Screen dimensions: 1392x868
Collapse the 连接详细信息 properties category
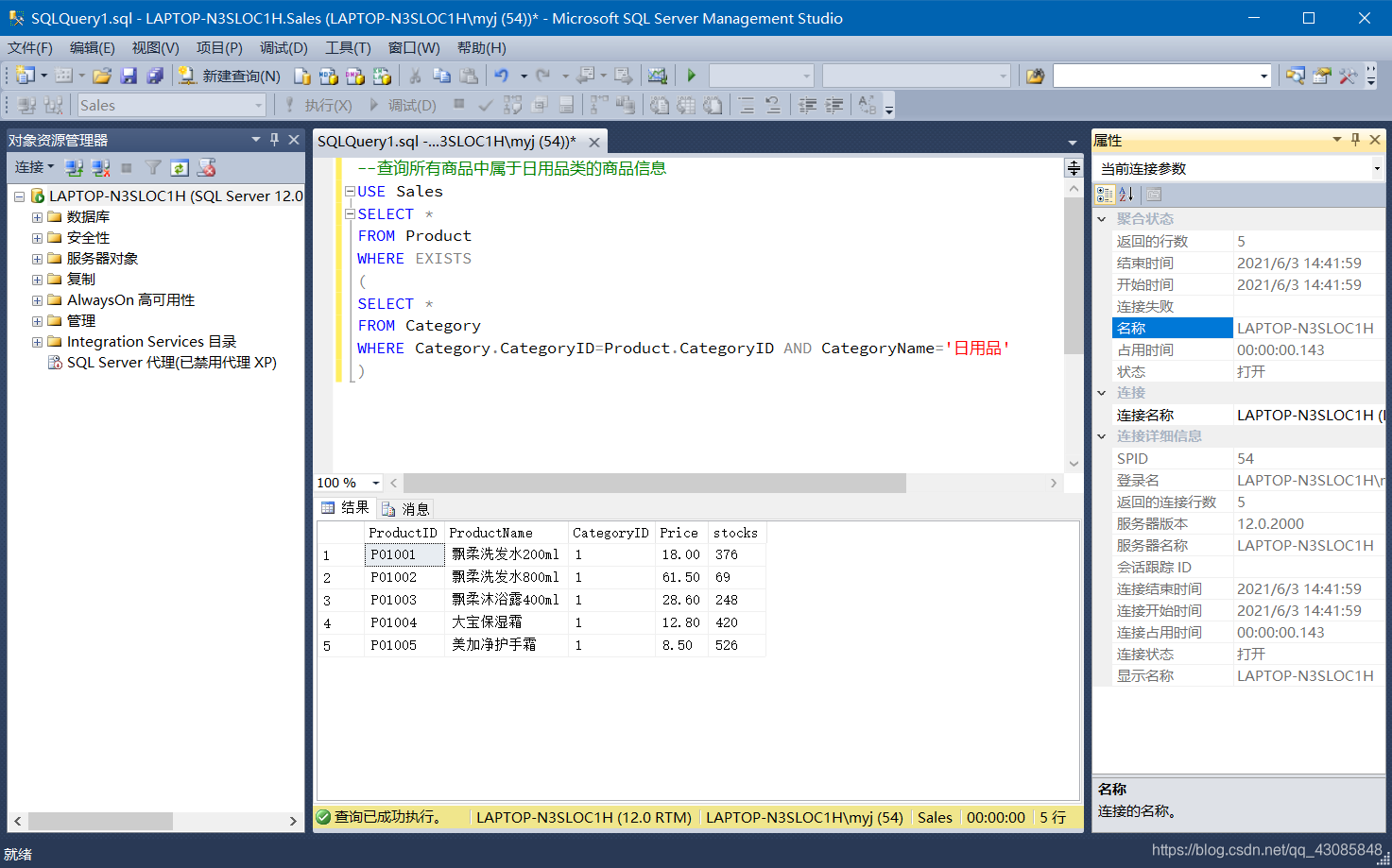pos(1102,436)
